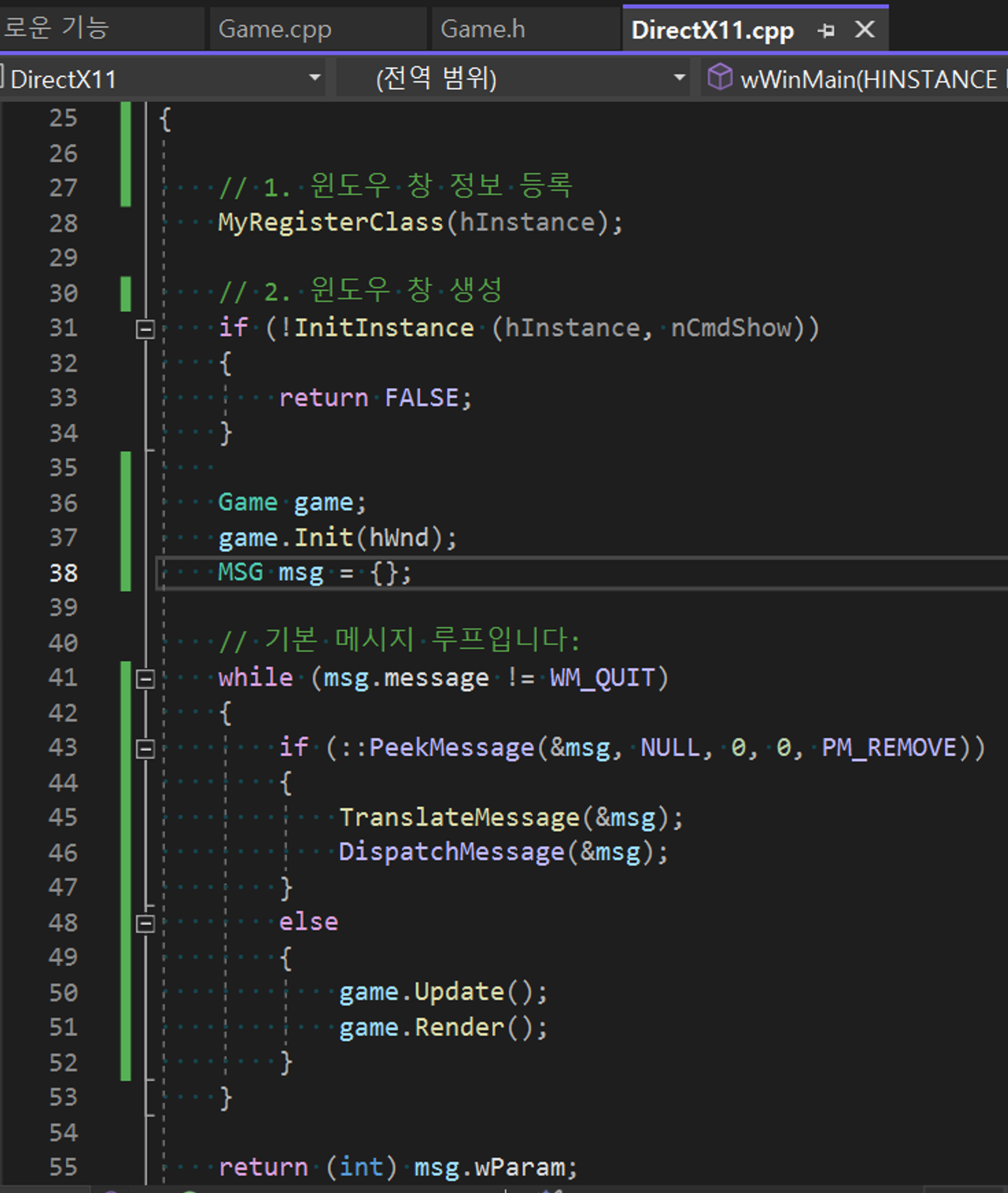Click the DispatchMessage function call
The width and height of the screenshot is (1008, 1193).
coord(452,852)
